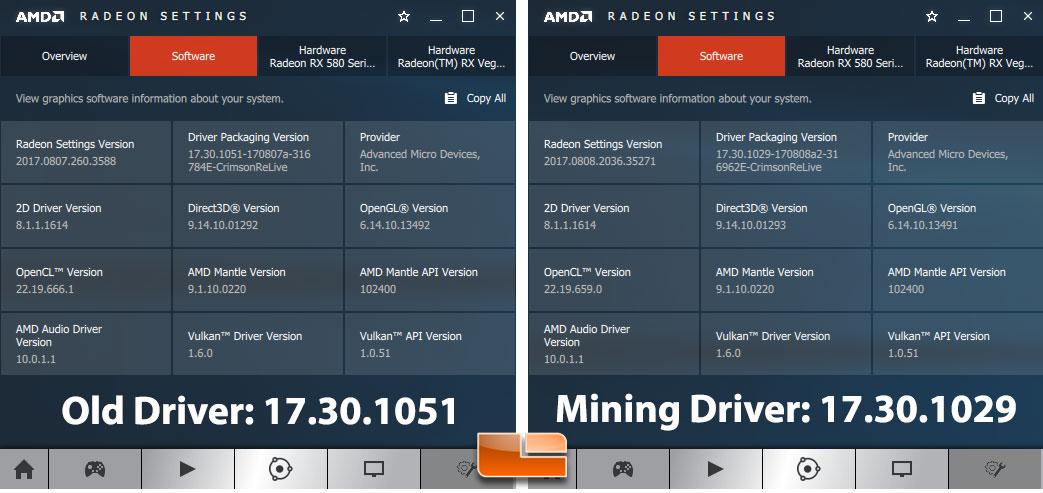Select the Gaming controller icon in left window
The image size is (1043, 493).
[x=94, y=468]
